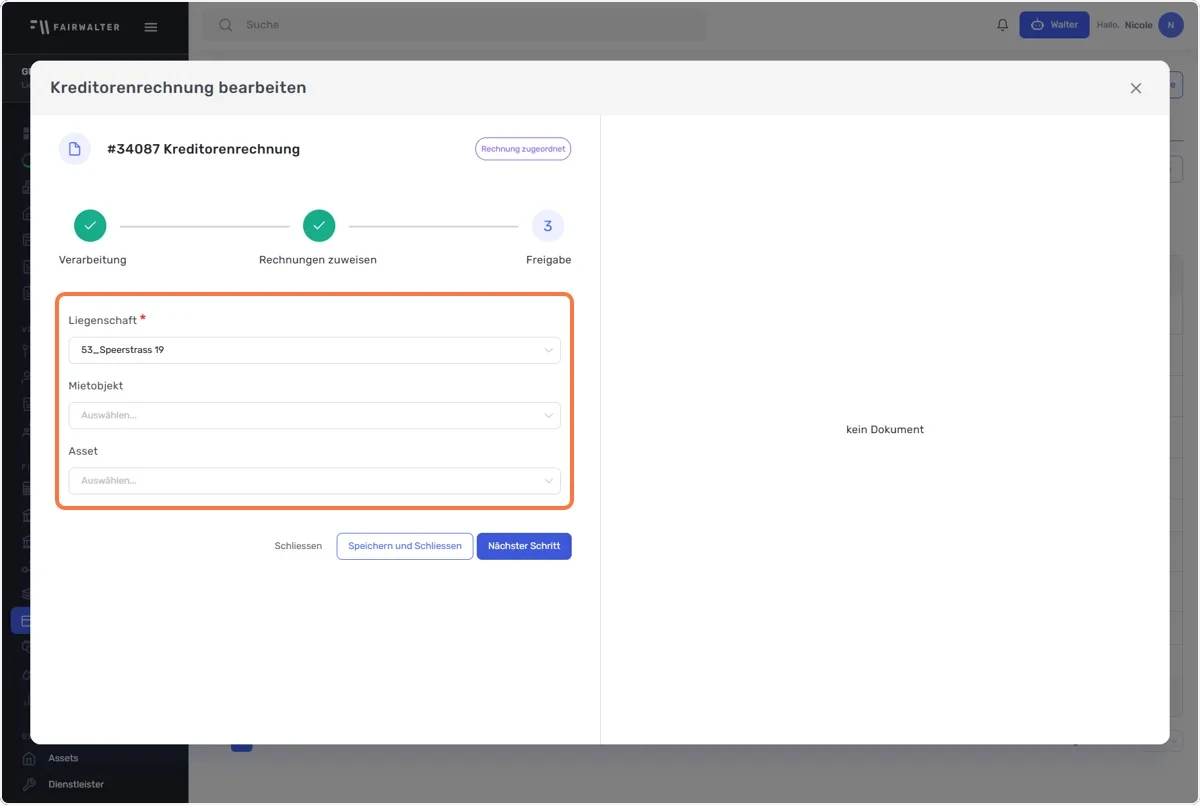Viewport: 1200px width, 805px height.
Task: Open Dienstleister in the sidebar
Action: pos(76,785)
